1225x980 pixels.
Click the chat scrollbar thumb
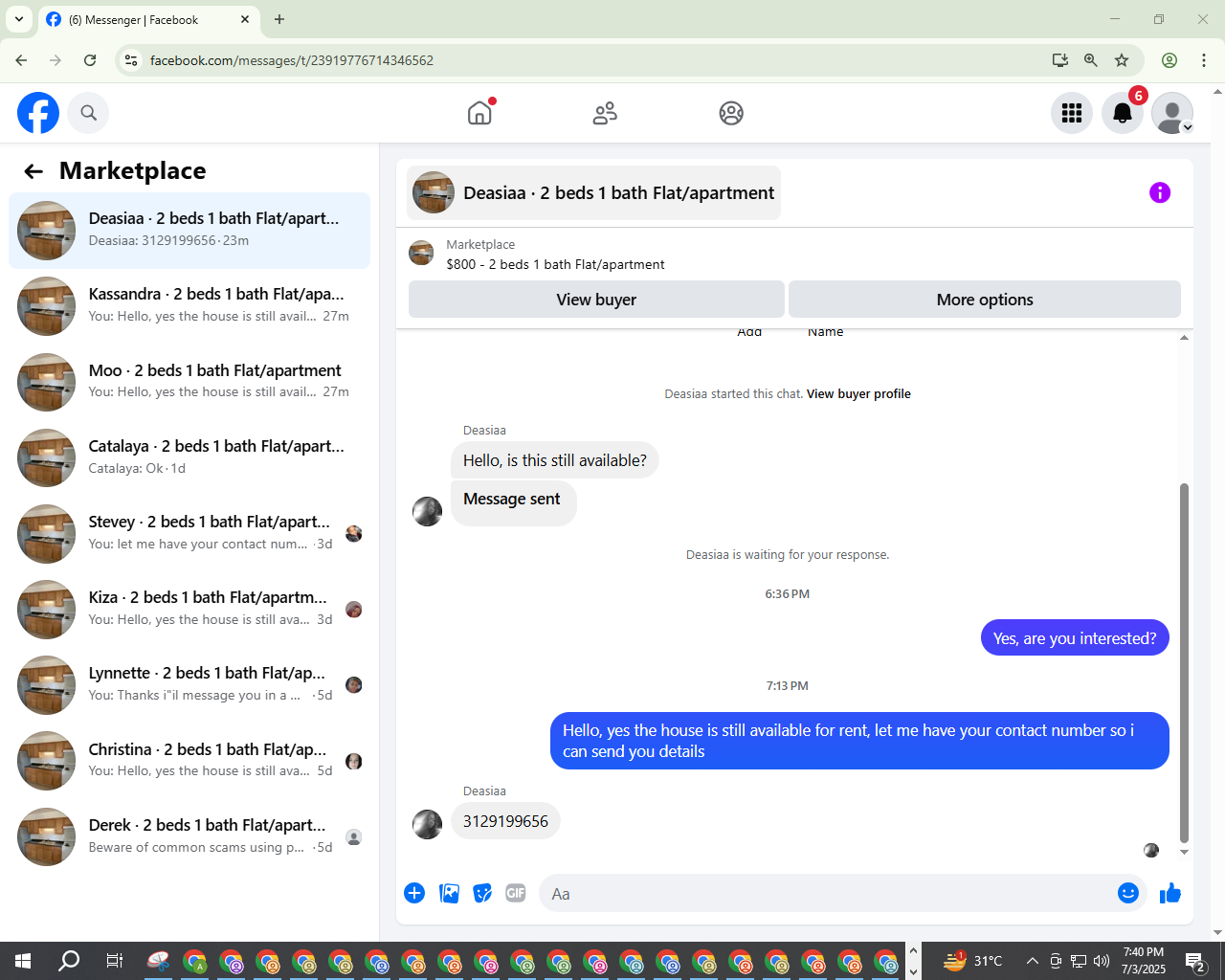click(1184, 662)
